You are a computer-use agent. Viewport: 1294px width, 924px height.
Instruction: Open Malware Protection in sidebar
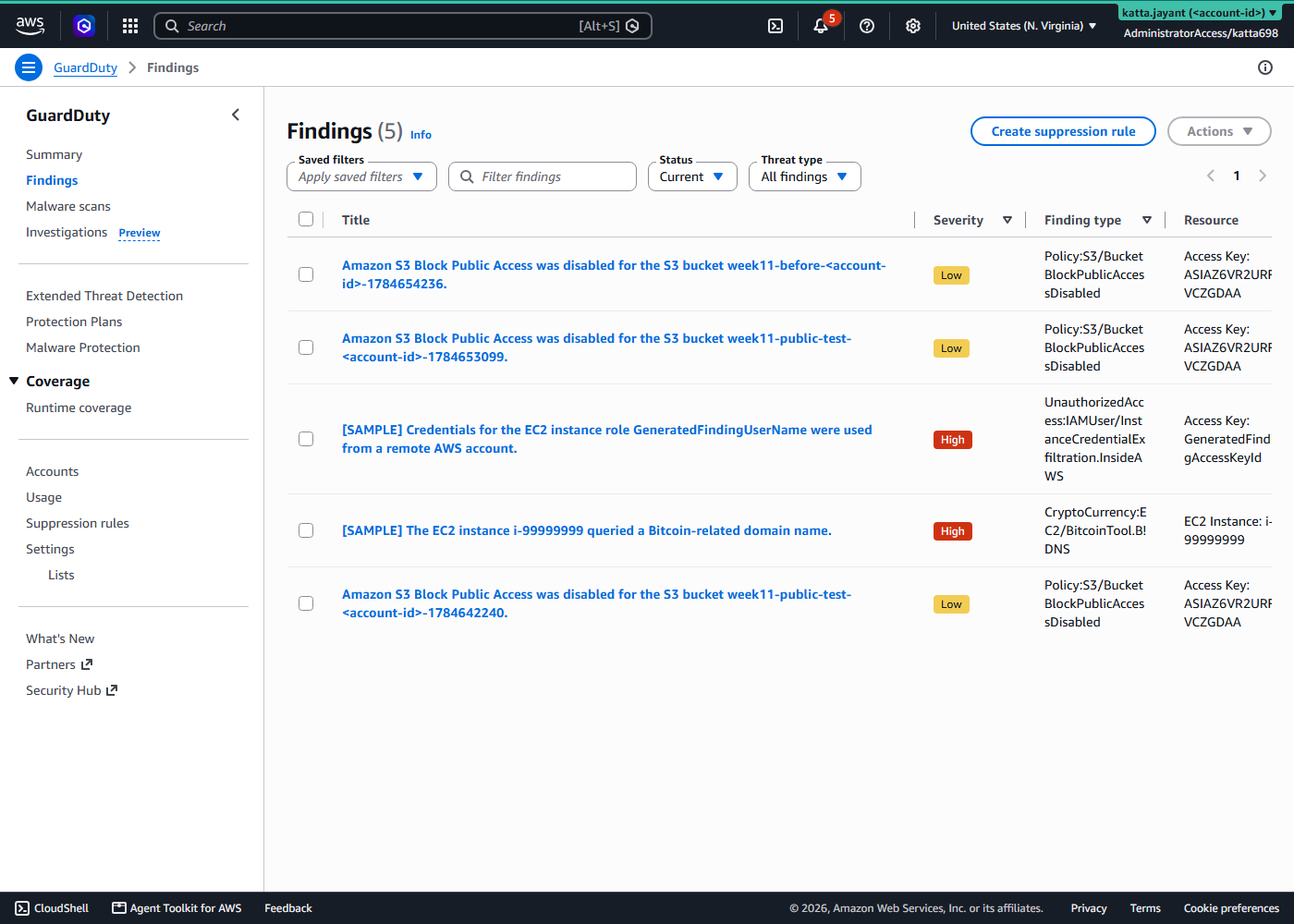[83, 347]
